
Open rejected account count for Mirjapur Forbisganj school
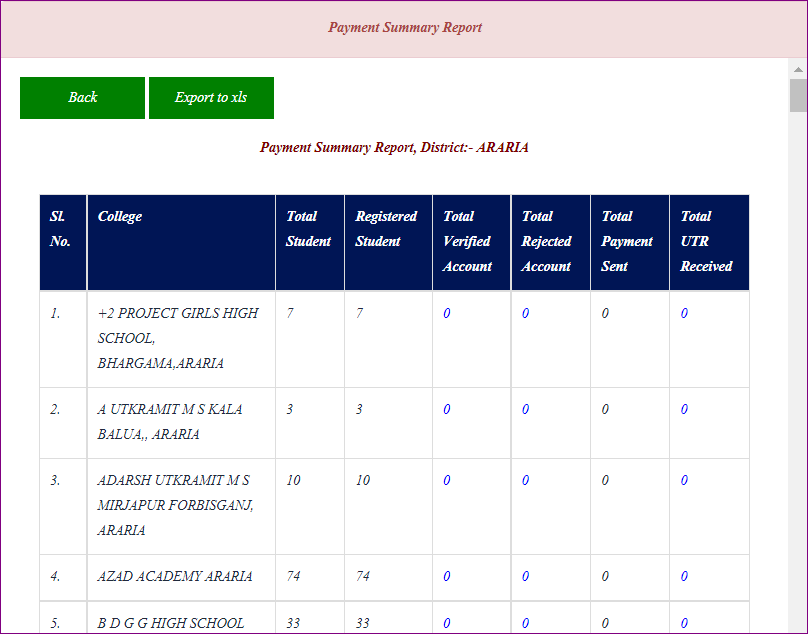526,481
